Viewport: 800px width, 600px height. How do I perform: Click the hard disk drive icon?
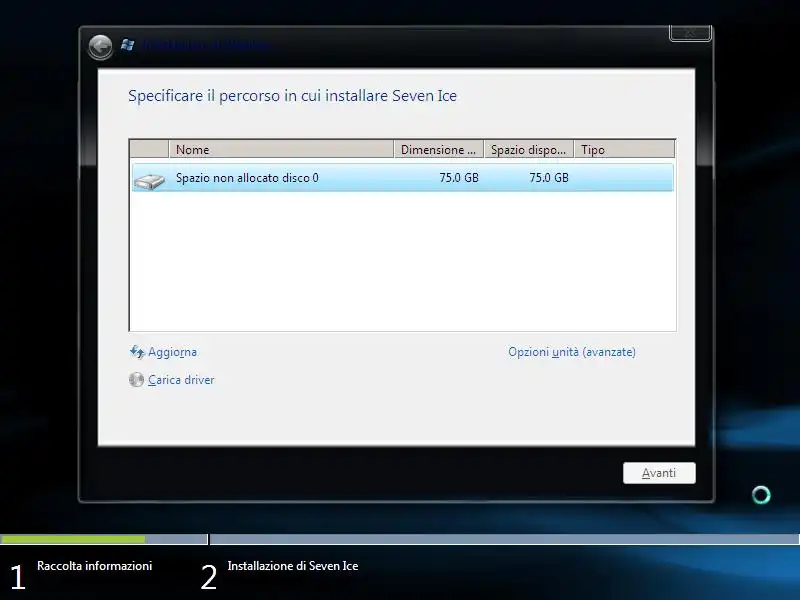pos(149,181)
